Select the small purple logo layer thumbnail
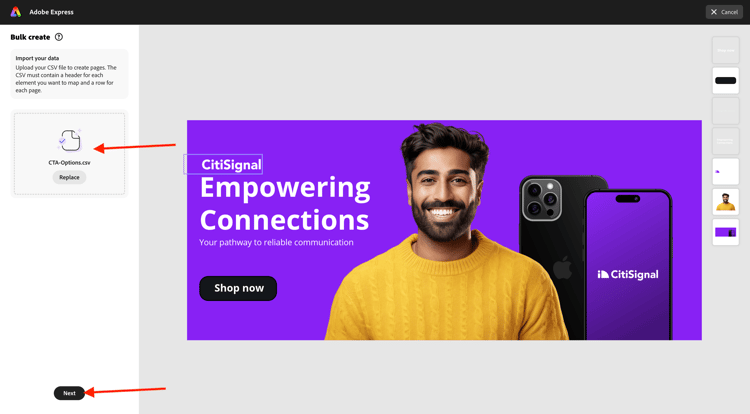 coord(726,172)
